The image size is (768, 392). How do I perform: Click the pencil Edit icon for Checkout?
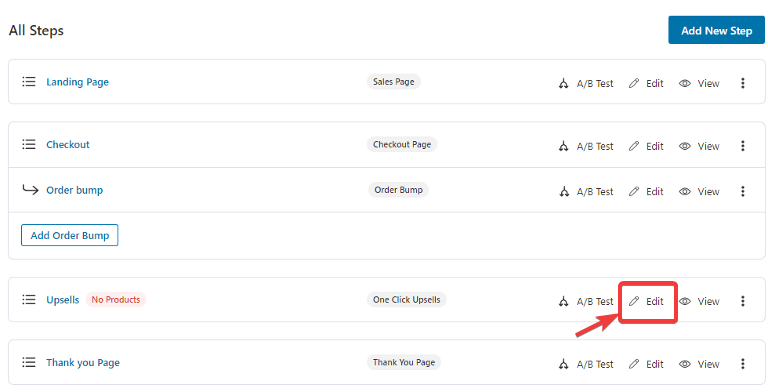click(634, 146)
